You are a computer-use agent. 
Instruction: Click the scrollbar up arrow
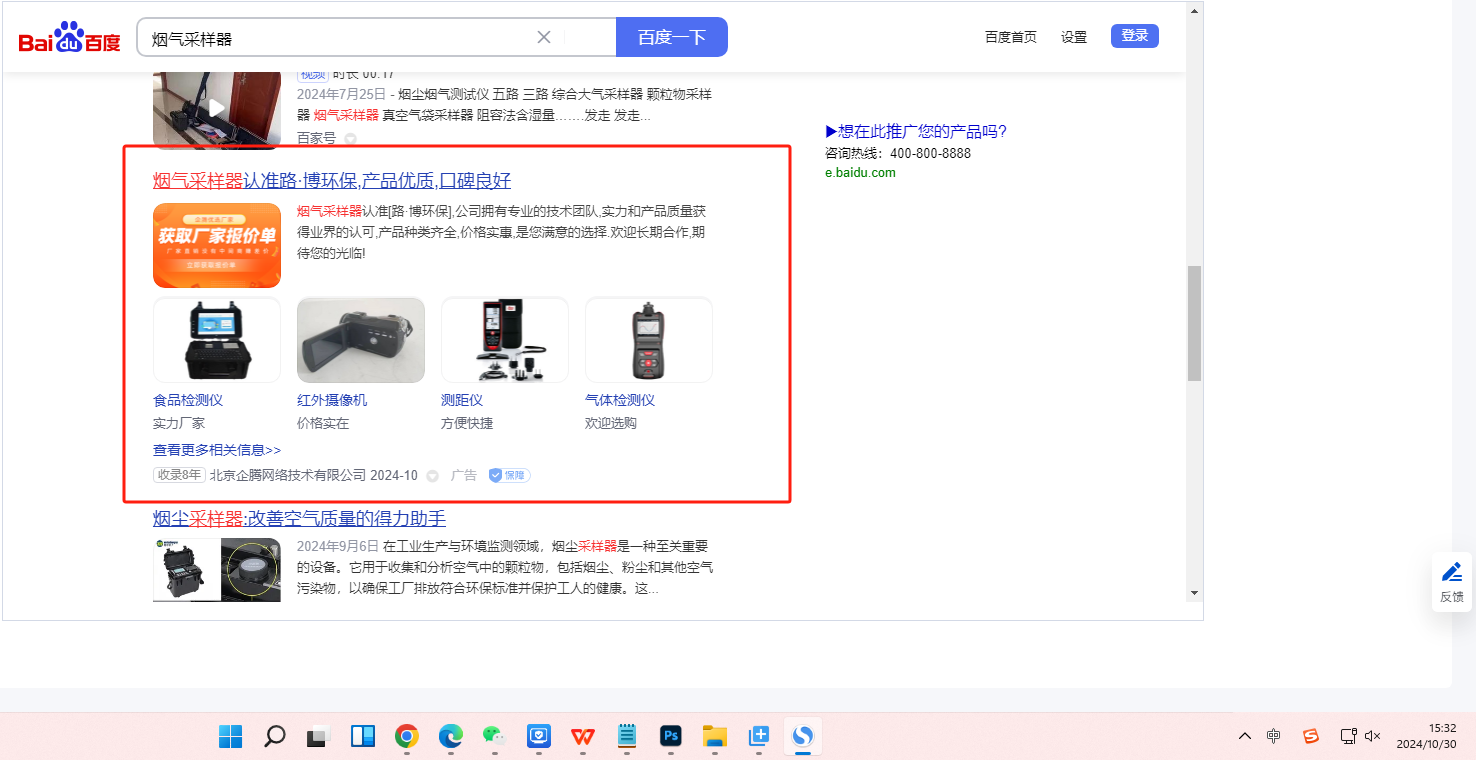point(1194,10)
